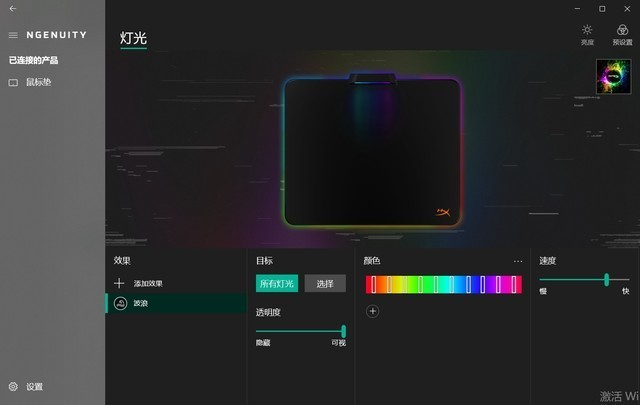Click the 颜色 section heading
Viewport: 640px width, 405px height.
(x=372, y=260)
